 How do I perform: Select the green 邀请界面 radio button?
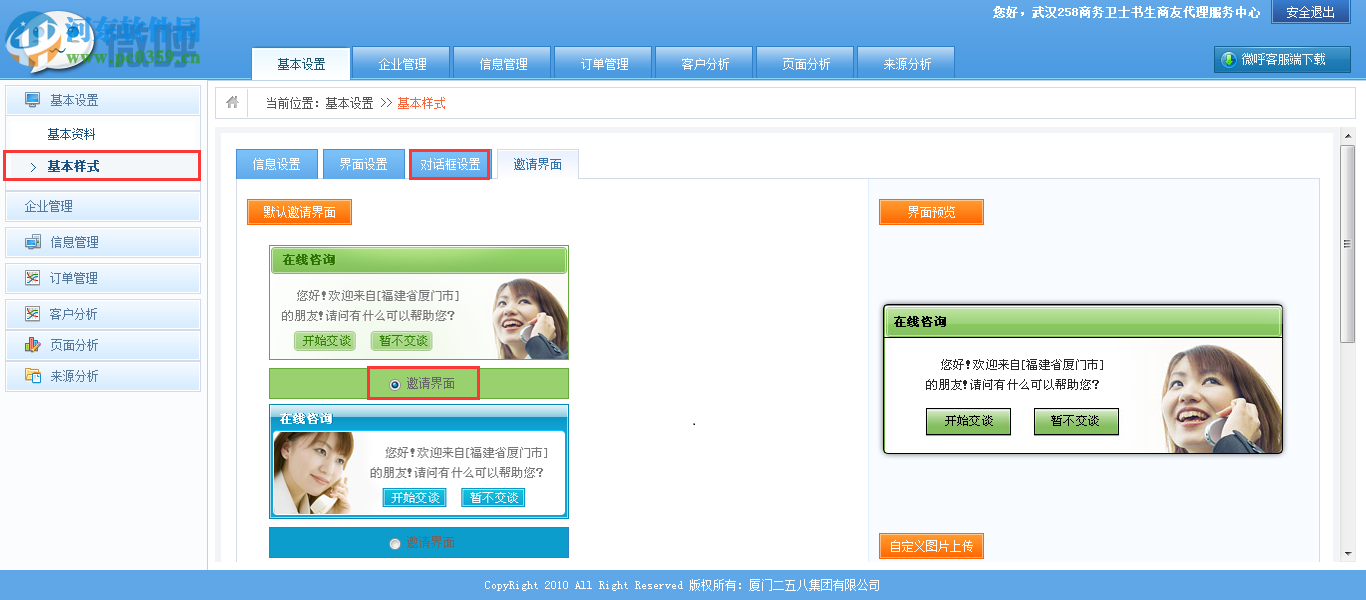(395, 384)
